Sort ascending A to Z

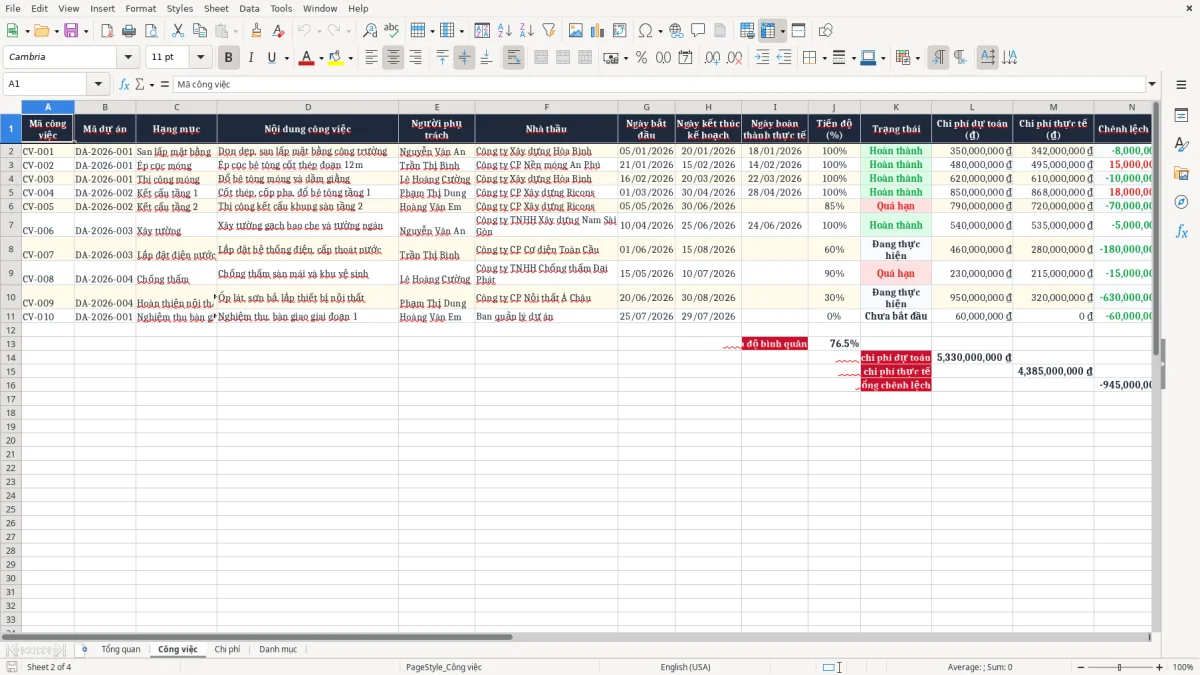click(x=505, y=31)
